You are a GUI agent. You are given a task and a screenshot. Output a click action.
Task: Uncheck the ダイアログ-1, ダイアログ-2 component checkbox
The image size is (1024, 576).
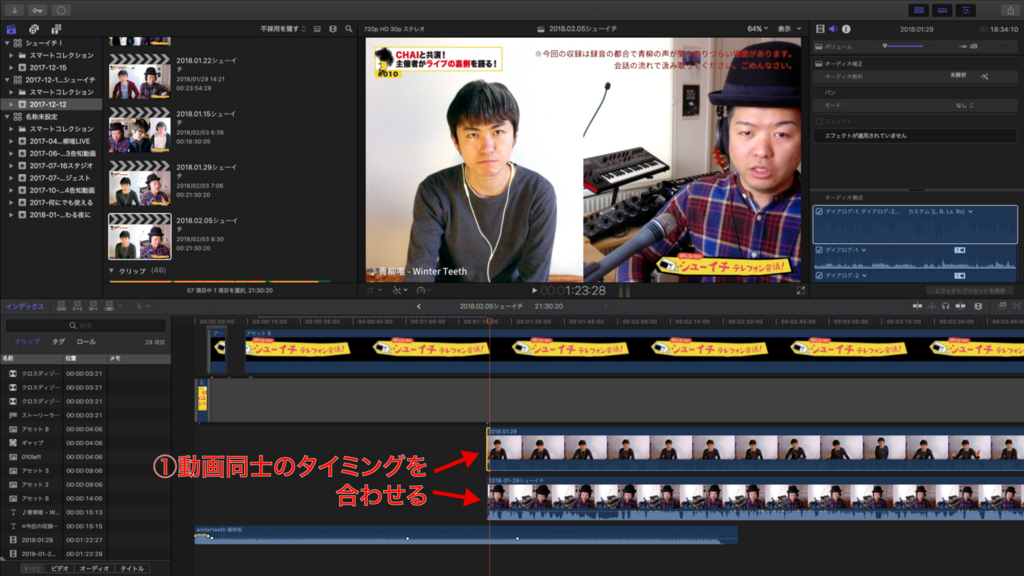(x=819, y=212)
